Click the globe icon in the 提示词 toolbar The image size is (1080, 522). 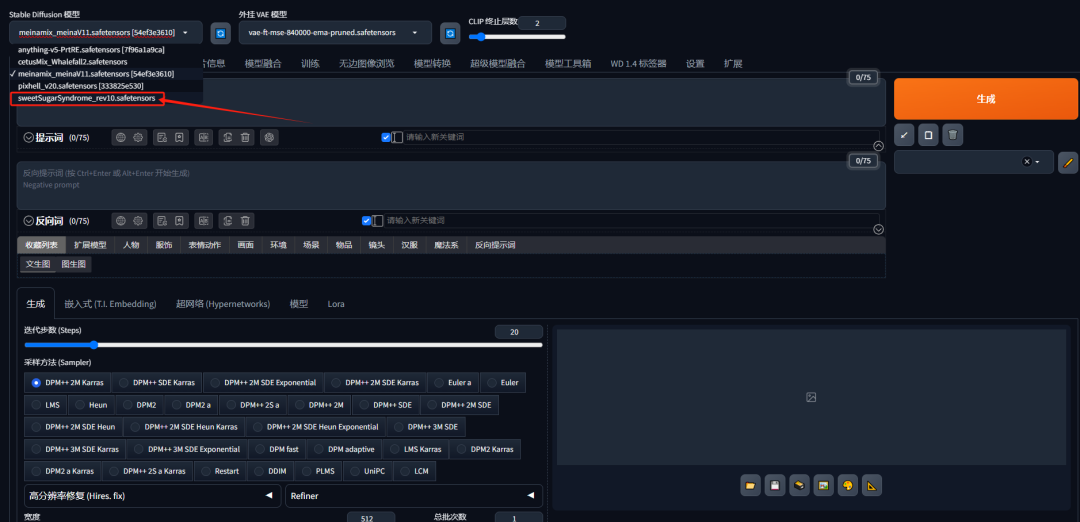tap(121, 137)
